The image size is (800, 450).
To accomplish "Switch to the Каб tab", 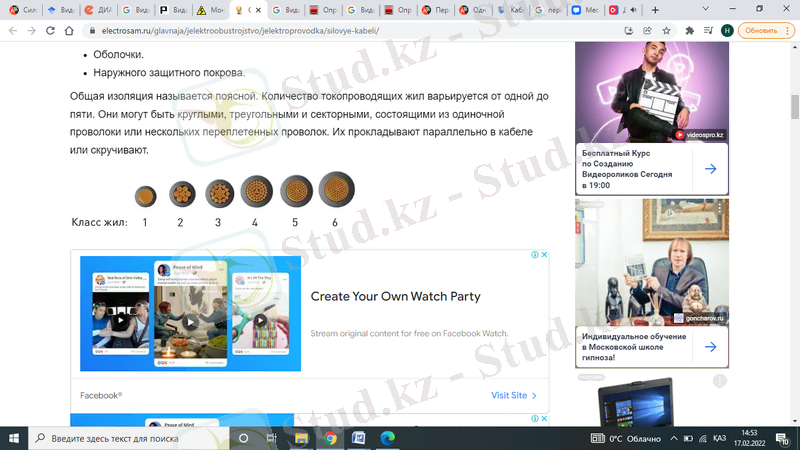I will 511,10.
